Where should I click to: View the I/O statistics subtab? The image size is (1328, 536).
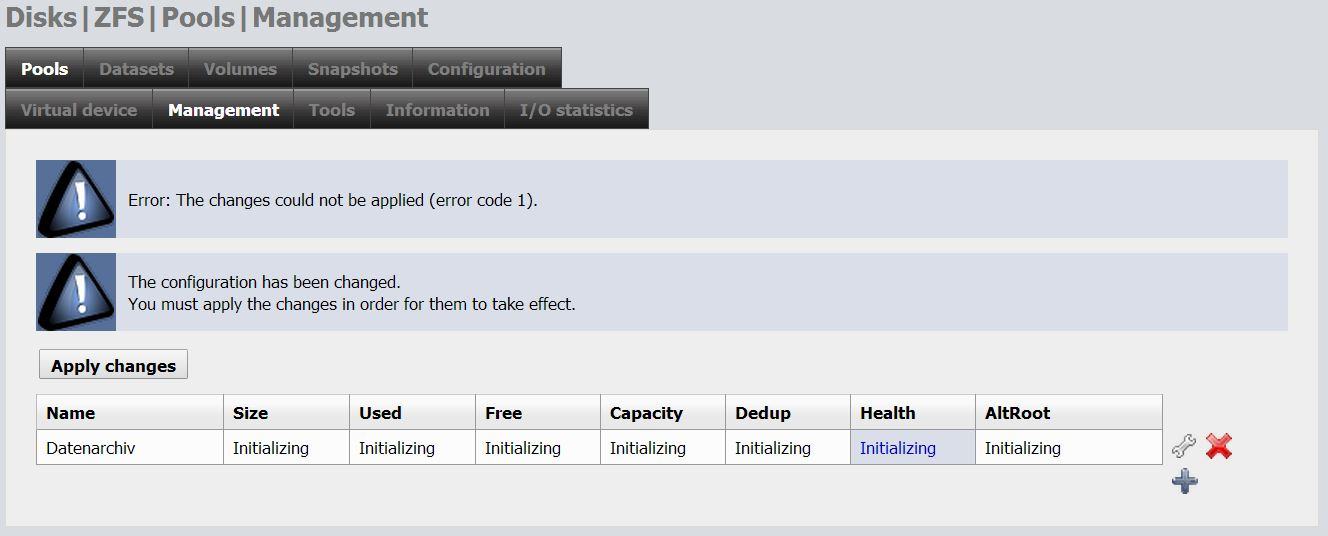coord(576,110)
